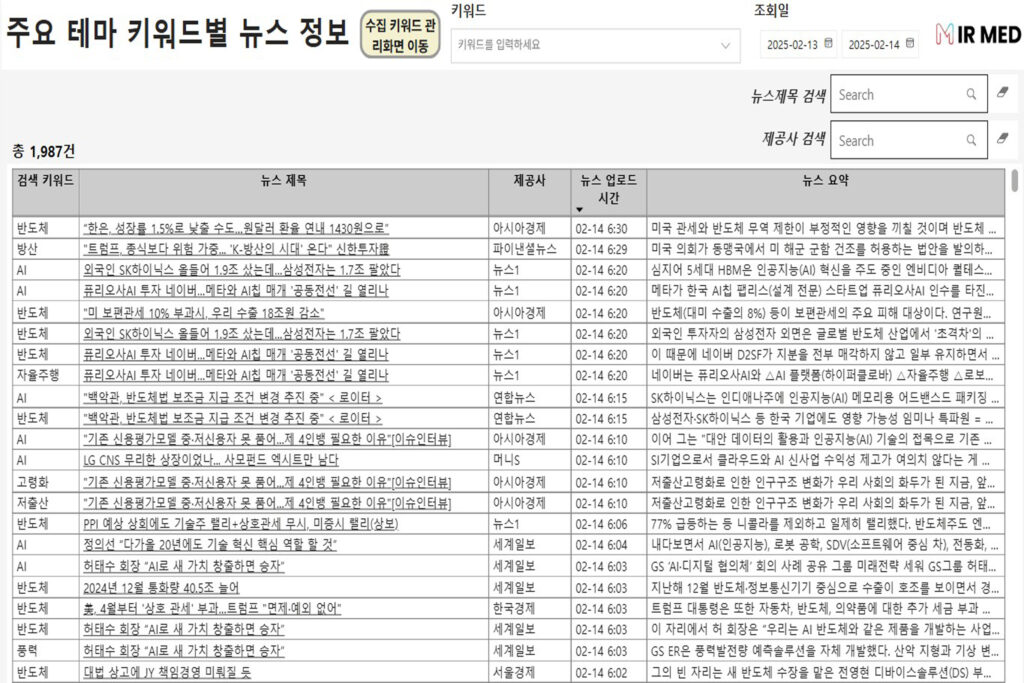Open 정의선 "다가올 20년에도" article link
This screenshot has height=683, width=1024.
pyautogui.click(x=210, y=545)
